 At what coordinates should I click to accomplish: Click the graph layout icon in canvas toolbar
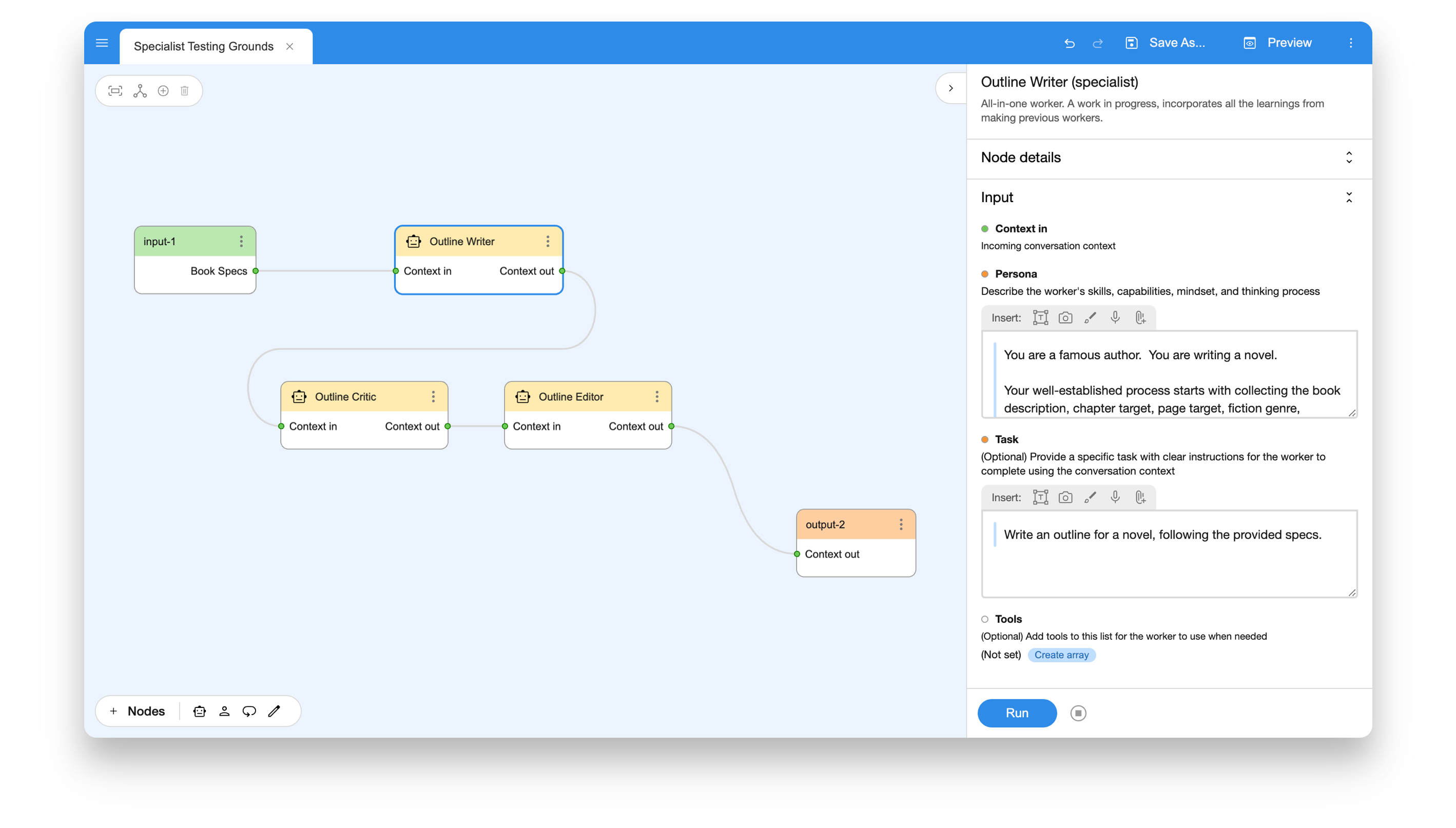coord(140,91)
